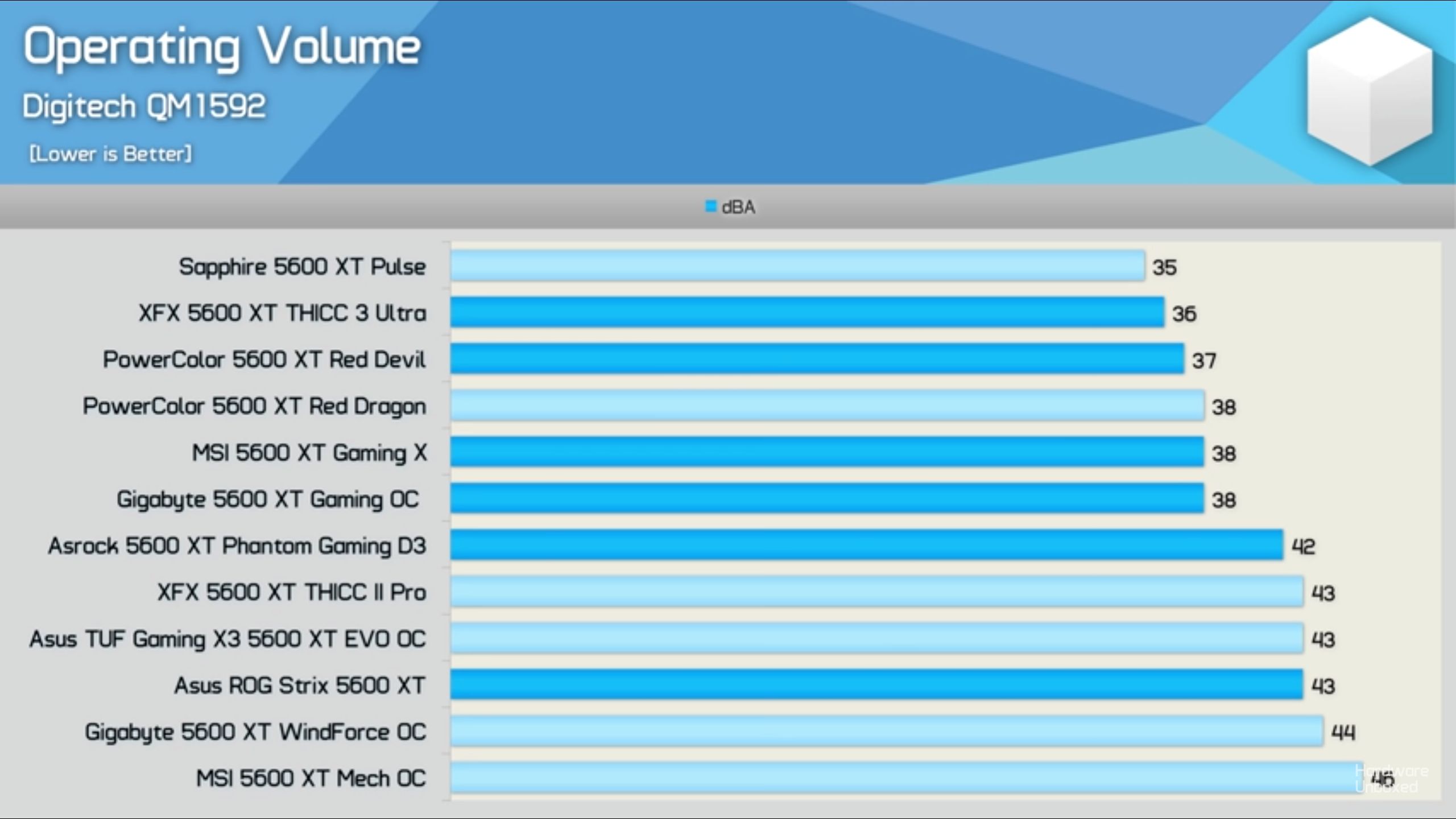Select the XFX THICC 3 Ultra bar
1456x819 pixels.
806,313
